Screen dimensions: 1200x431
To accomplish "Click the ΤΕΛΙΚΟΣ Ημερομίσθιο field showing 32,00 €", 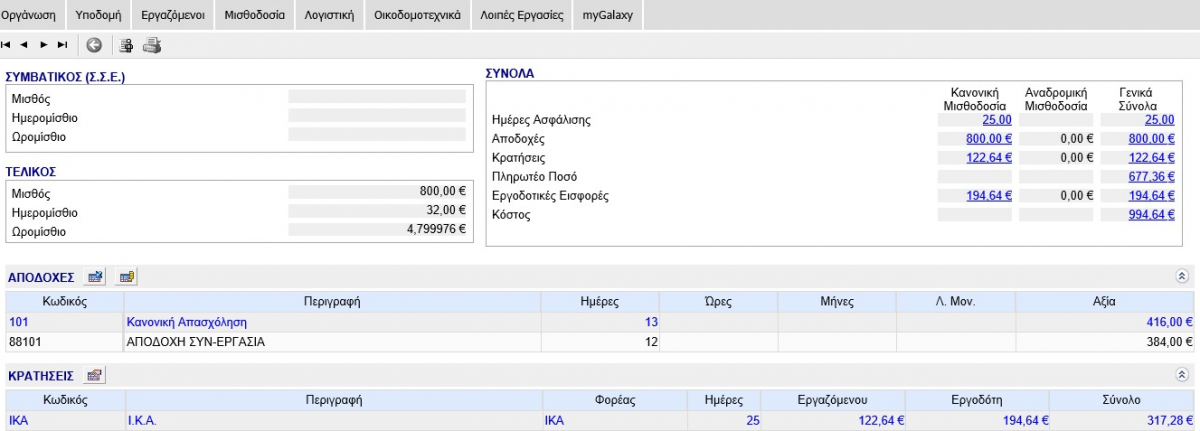I will tap(377, 211).
